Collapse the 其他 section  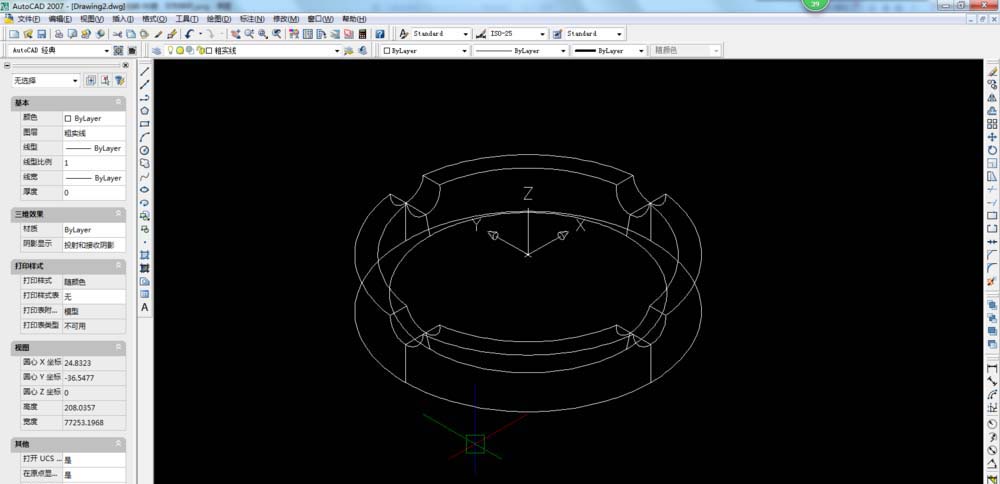point(119,443)
